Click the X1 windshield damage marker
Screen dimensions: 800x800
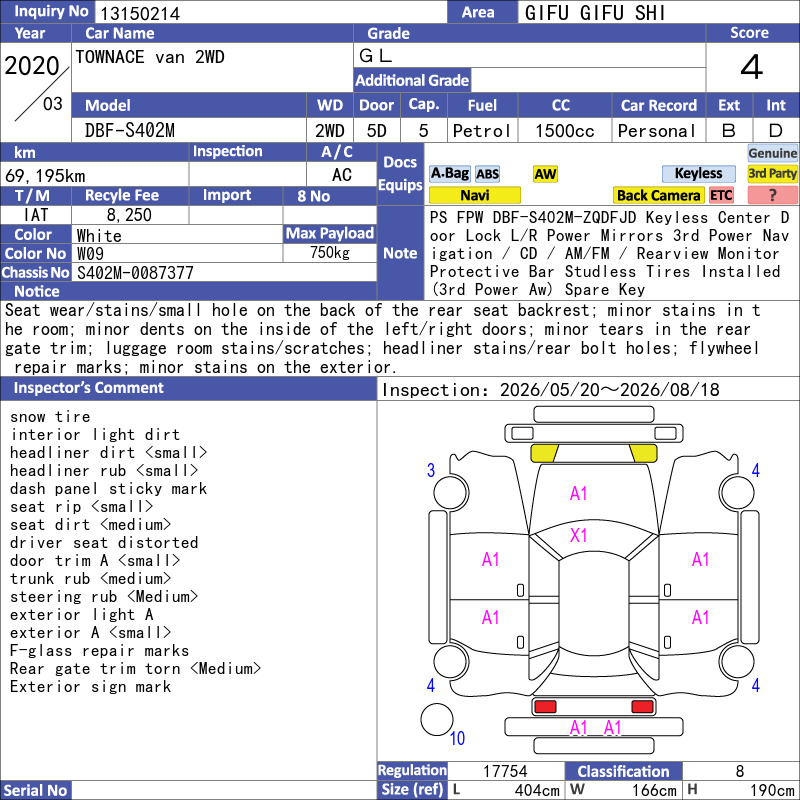578,535
